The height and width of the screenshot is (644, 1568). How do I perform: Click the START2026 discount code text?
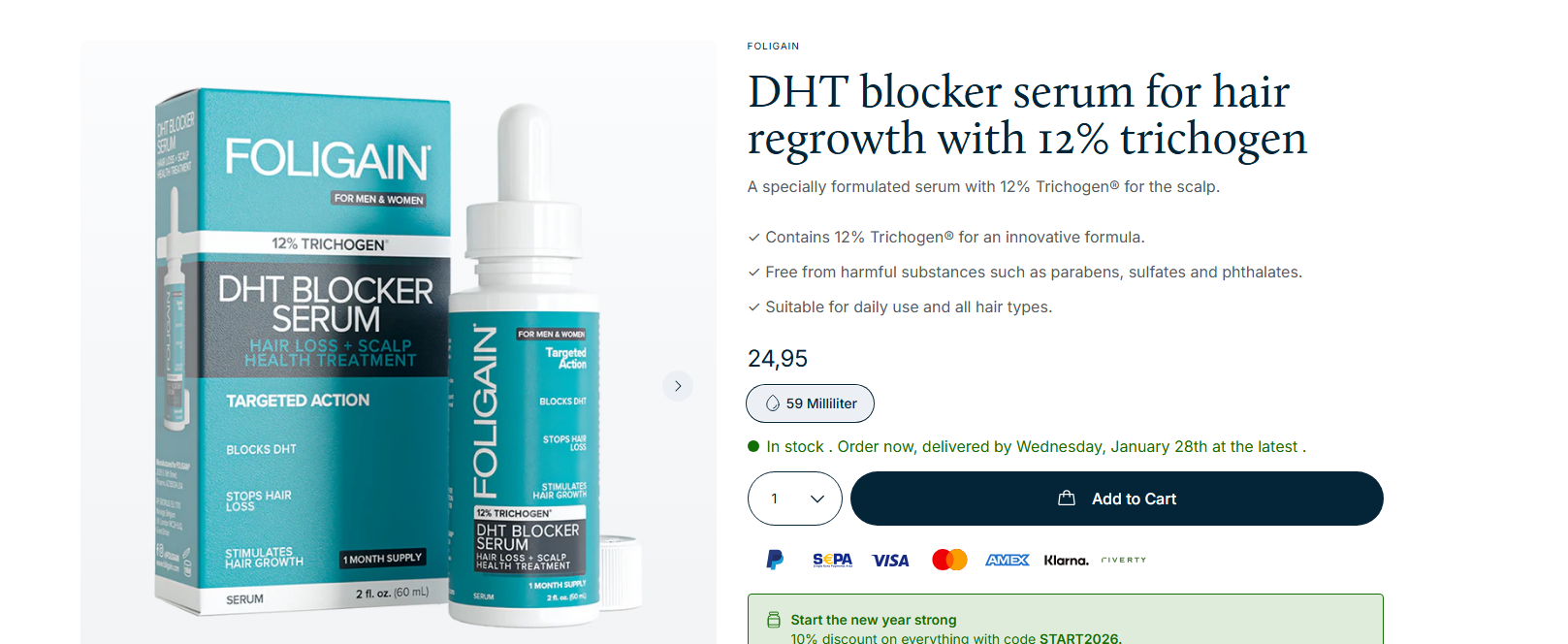(x=1079, y=638)
